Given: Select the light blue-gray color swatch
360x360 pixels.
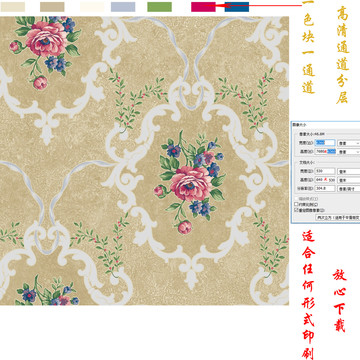Looking at the screenshot, I should pyautogui.click(x=123, y=7).
